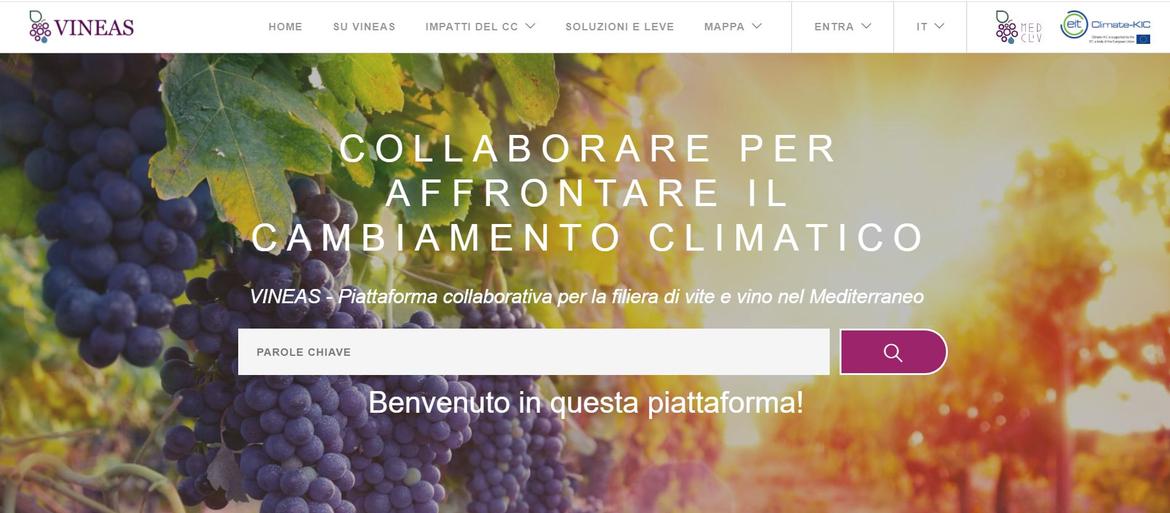
Task: Open the IT language selector
Action: click(930, 26)
